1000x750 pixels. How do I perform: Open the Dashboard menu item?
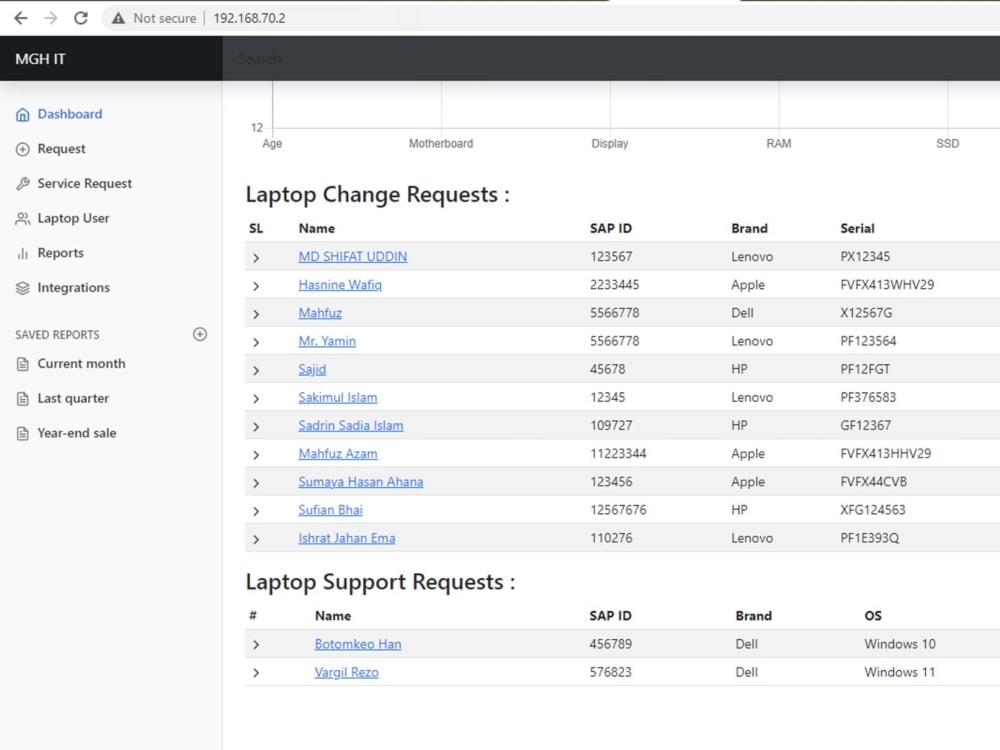70,114
